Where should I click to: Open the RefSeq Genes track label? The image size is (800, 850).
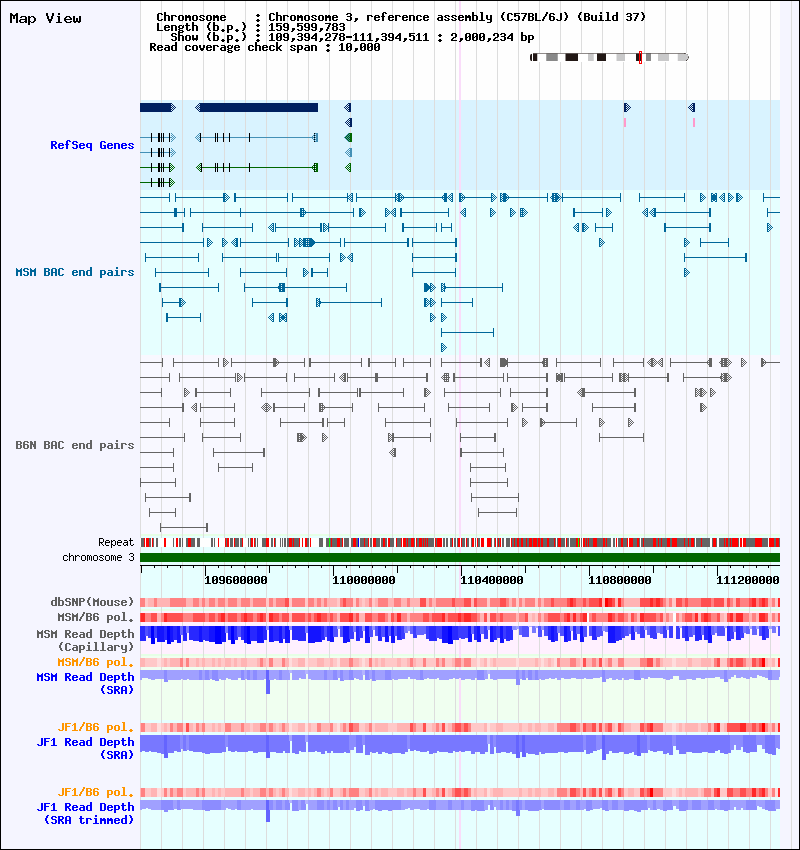click(x=92, y=145)
